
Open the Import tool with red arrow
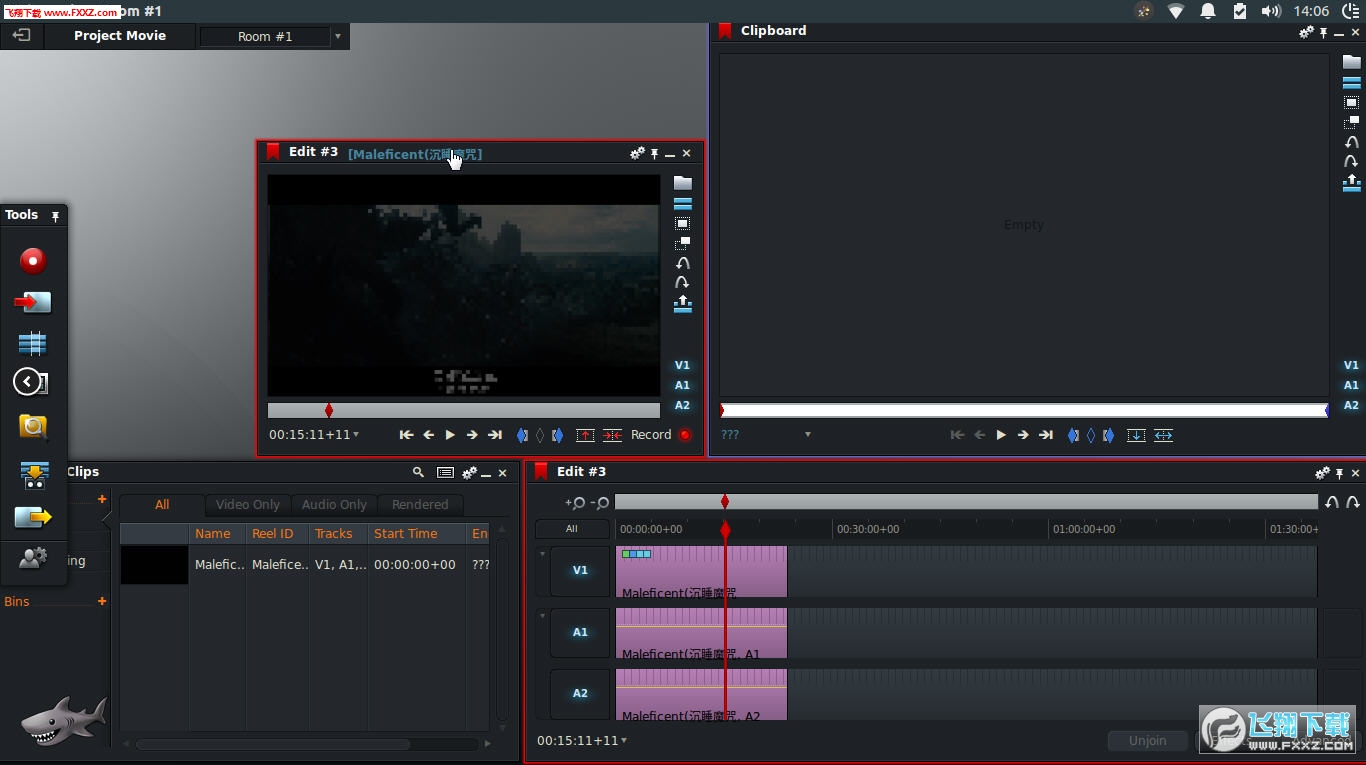point(33,301)
